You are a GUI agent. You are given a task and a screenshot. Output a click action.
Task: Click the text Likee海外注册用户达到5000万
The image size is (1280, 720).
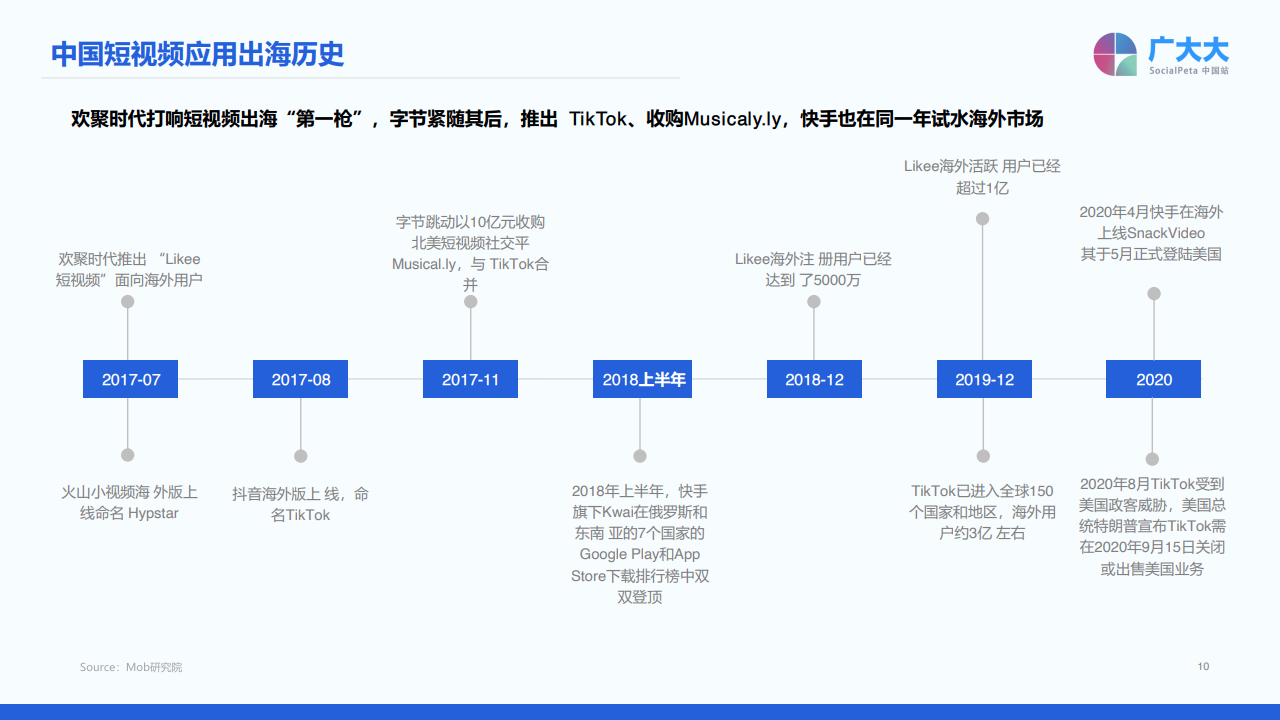813,269
